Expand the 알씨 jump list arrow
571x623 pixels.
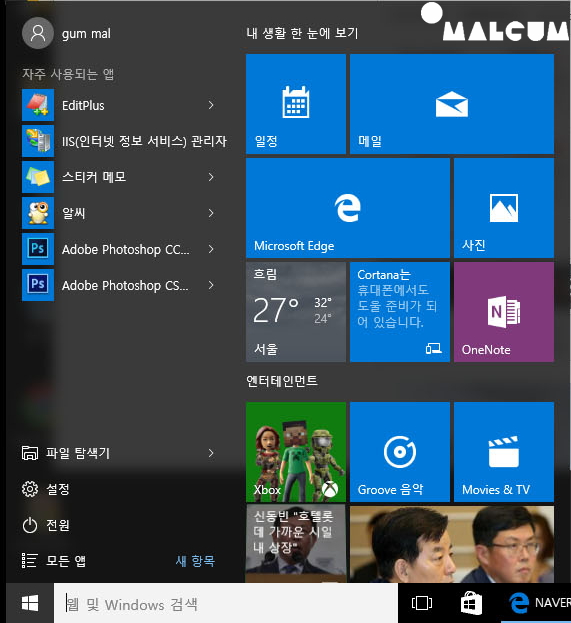coord(211,213)
